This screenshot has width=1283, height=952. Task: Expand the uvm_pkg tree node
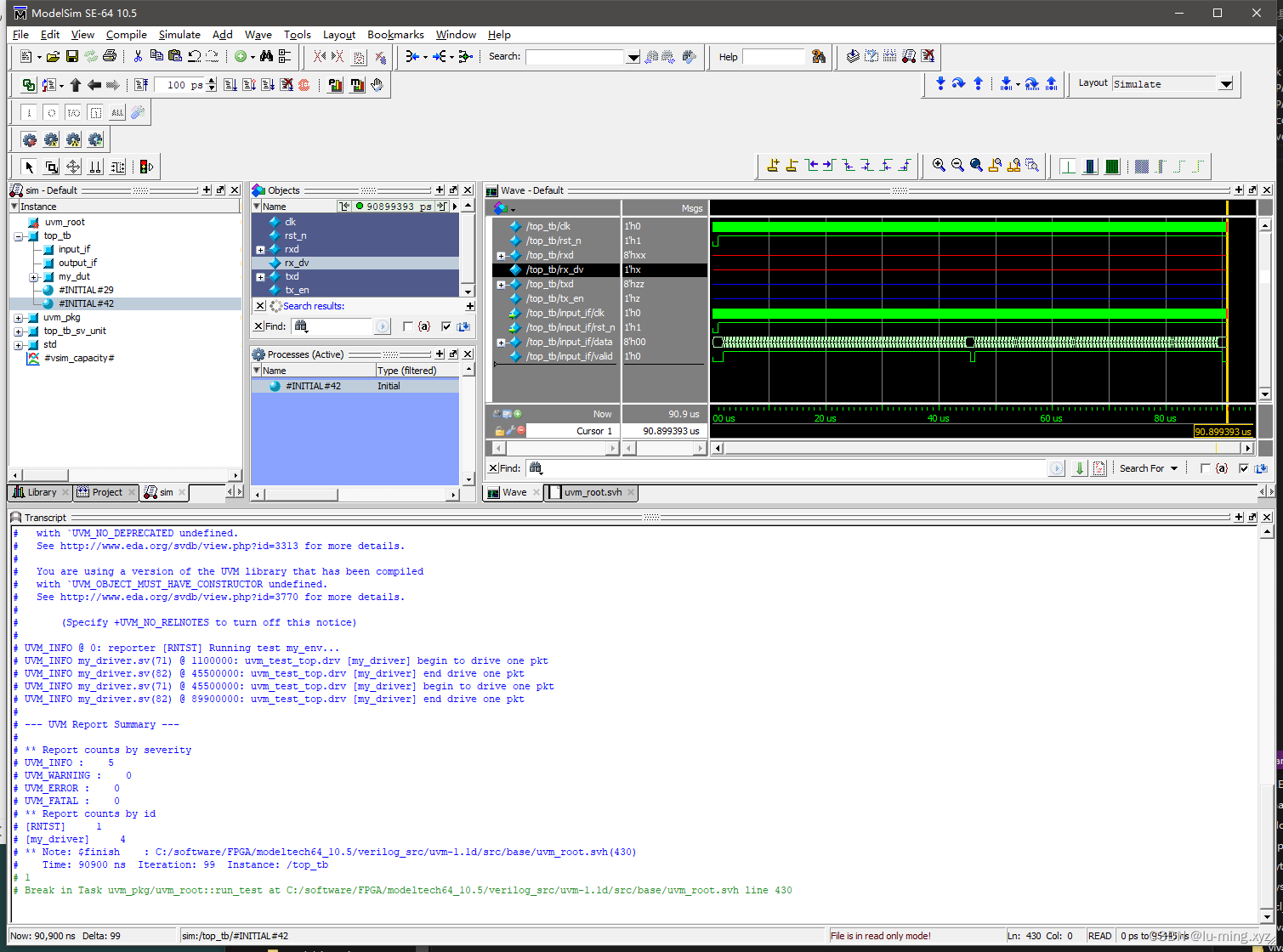[18, 318]
